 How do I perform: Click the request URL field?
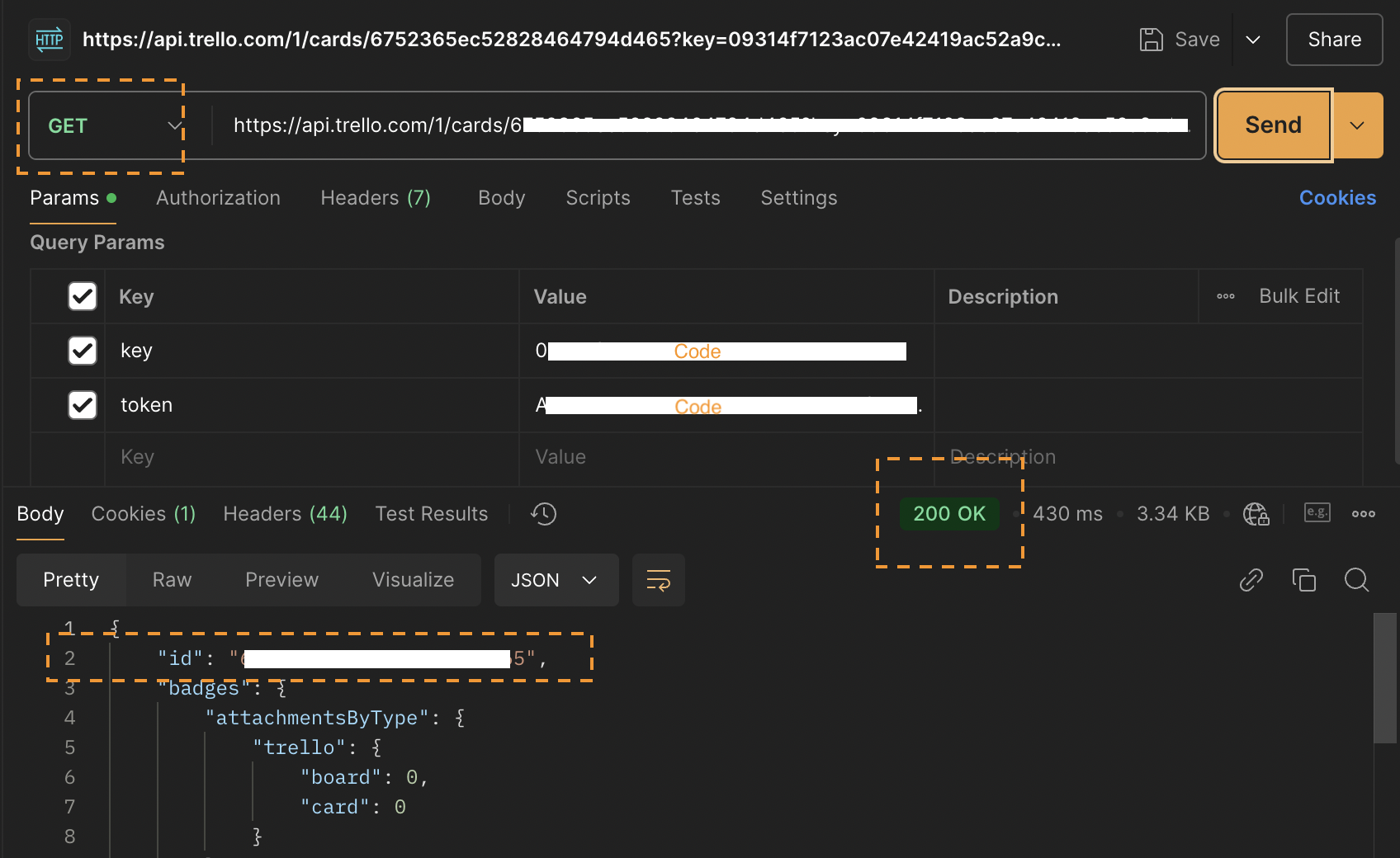[710, 125]
